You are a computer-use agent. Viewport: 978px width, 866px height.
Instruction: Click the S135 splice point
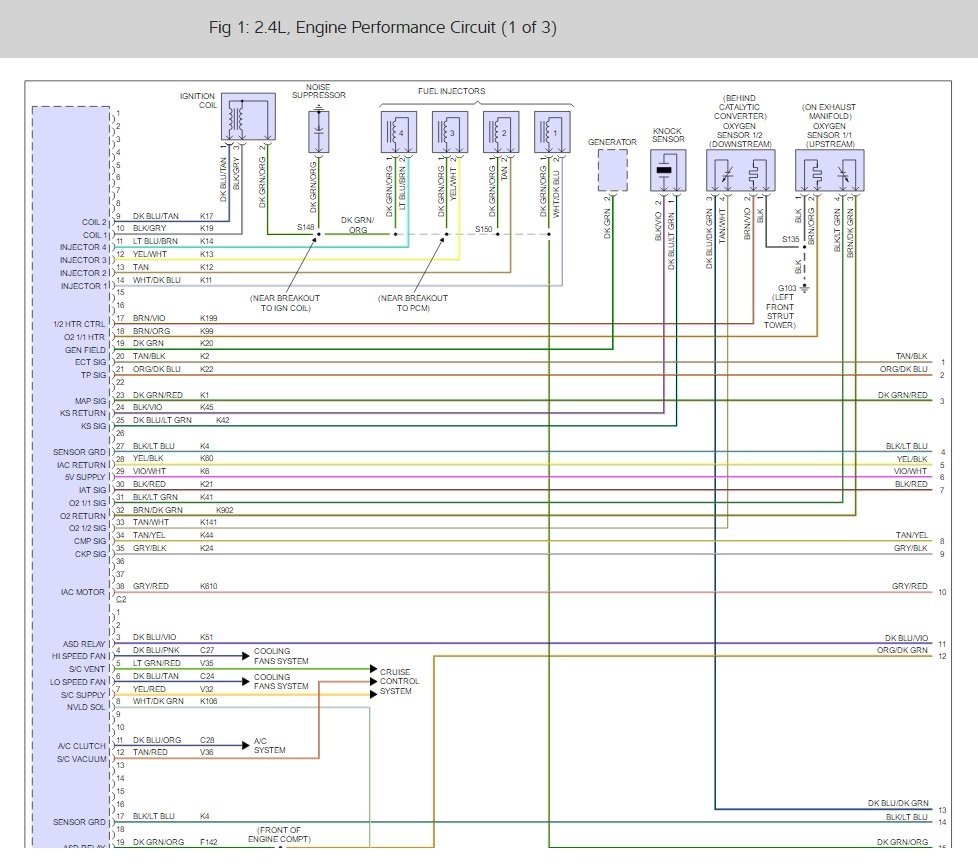(x=805, y=247)
